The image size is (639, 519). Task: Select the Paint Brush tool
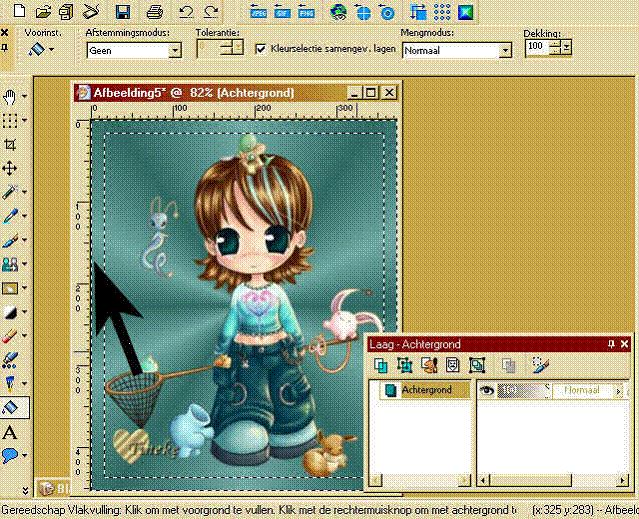[10, 240]
